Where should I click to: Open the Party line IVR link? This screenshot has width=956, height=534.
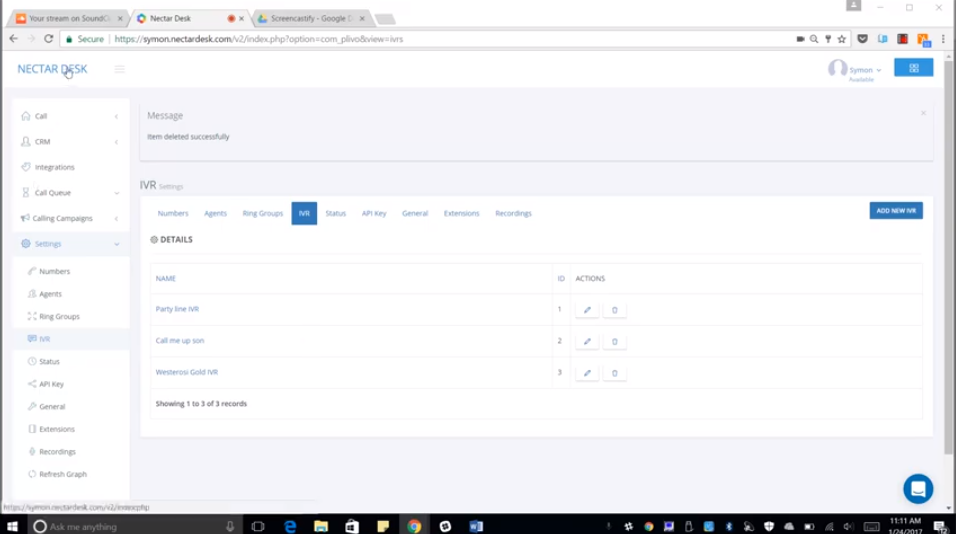tap(177, 309)
